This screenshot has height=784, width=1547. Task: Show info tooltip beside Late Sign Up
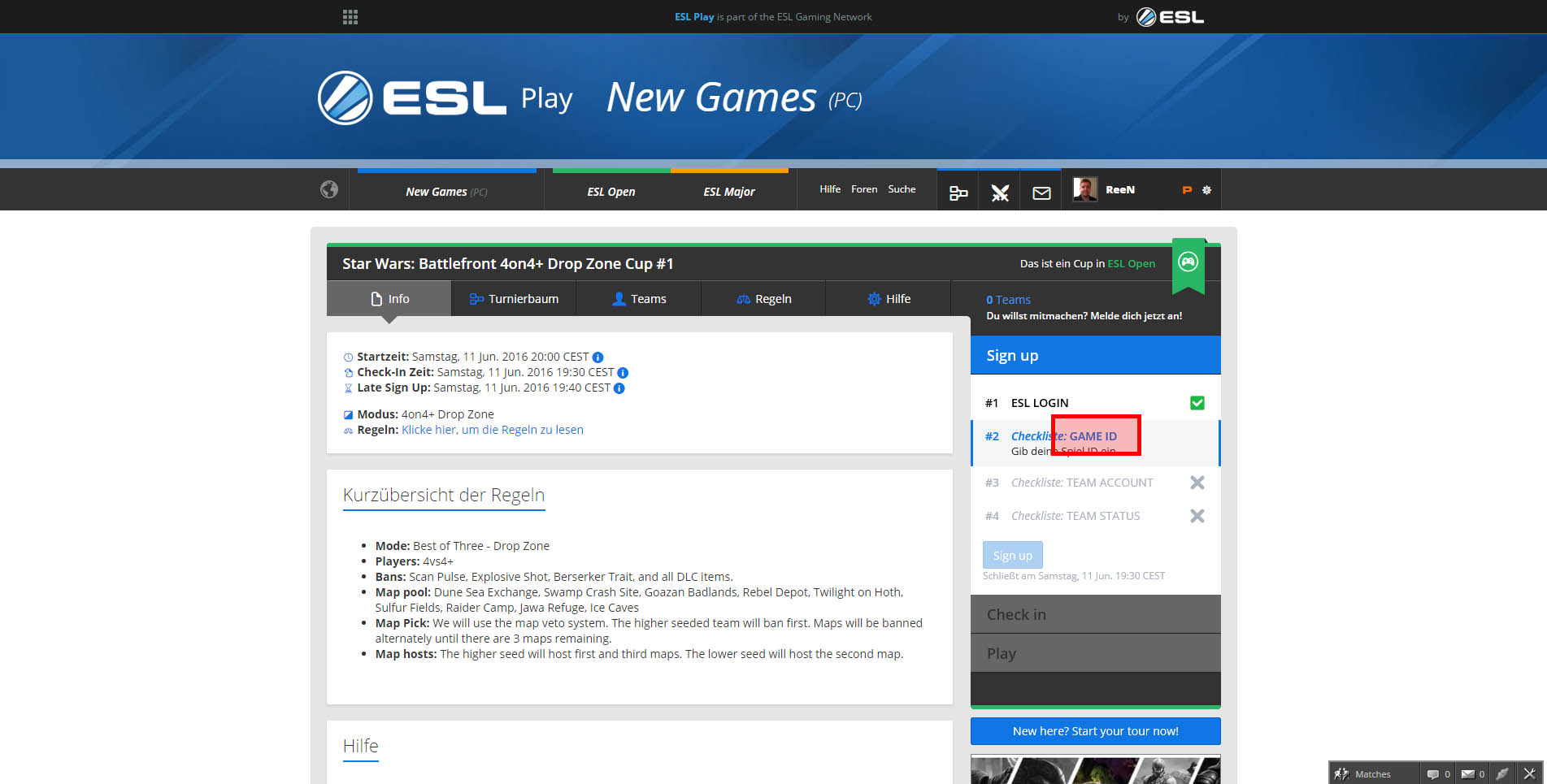click(619, 388)
